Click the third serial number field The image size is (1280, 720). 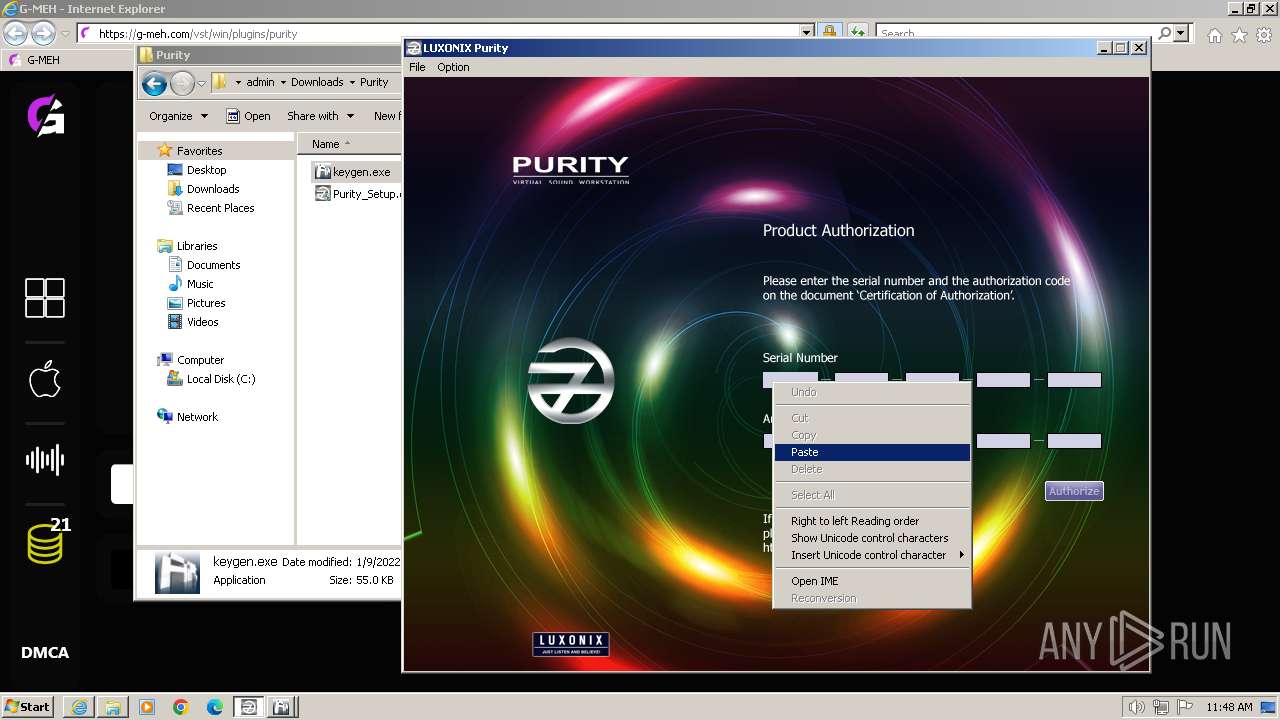[932, 380]
